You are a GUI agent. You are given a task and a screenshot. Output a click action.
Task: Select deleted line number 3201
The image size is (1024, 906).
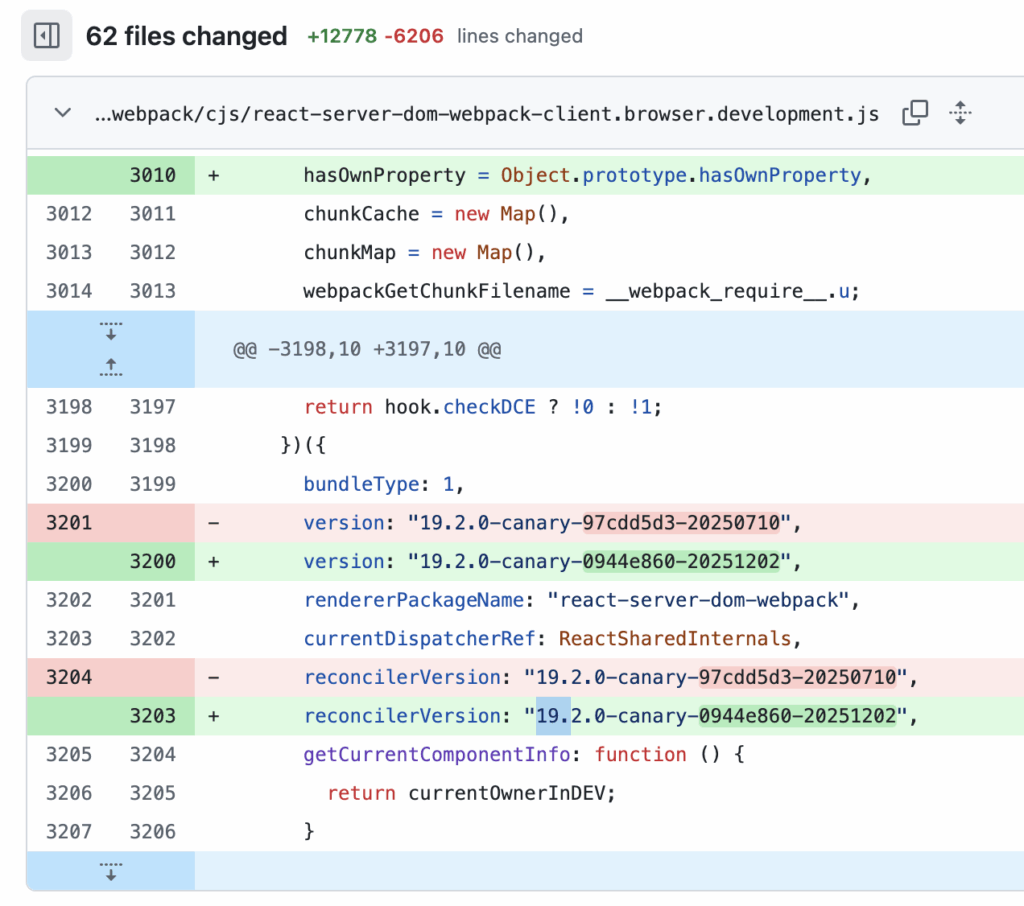(69, 523)
